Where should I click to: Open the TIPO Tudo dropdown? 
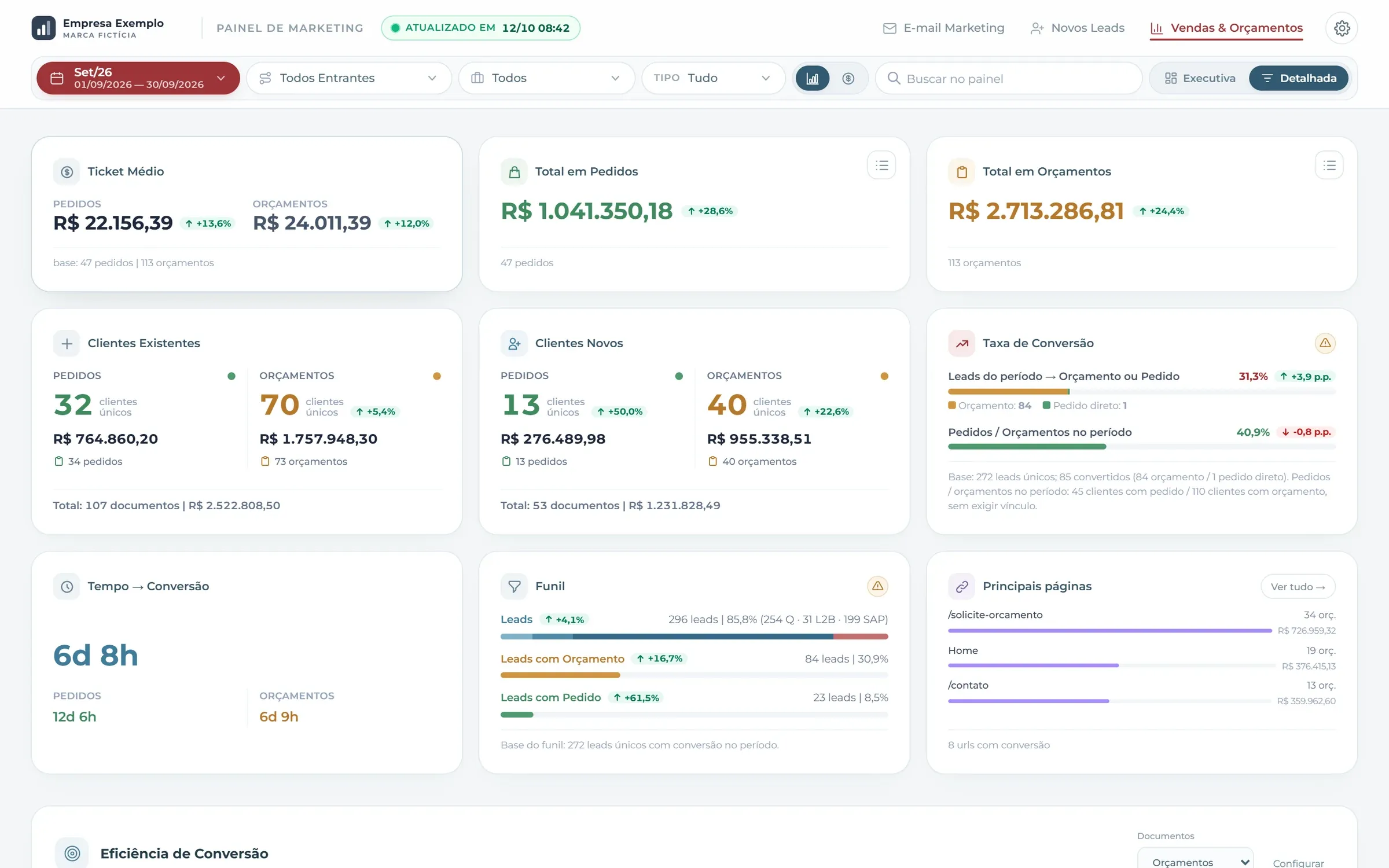point(713,78)
